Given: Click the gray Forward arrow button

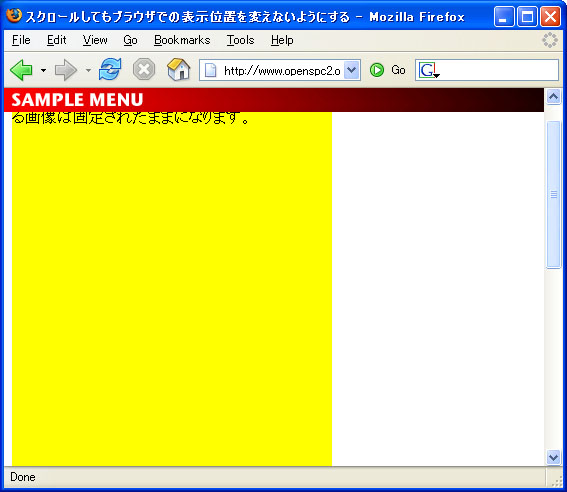Looking at the screenshot, I should tap(65, 70).
